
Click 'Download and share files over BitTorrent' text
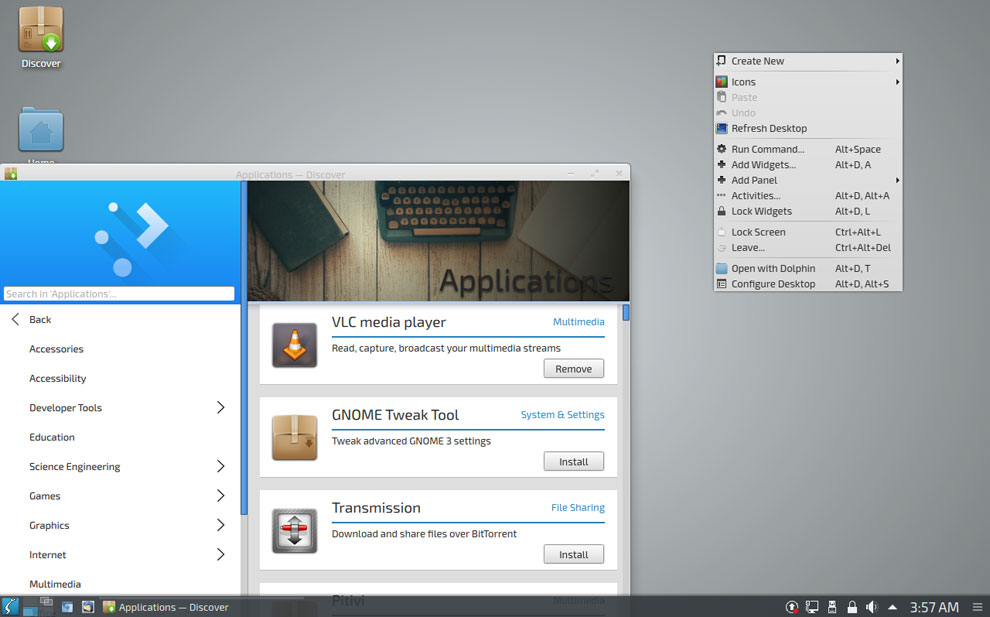tap(424, 534)
